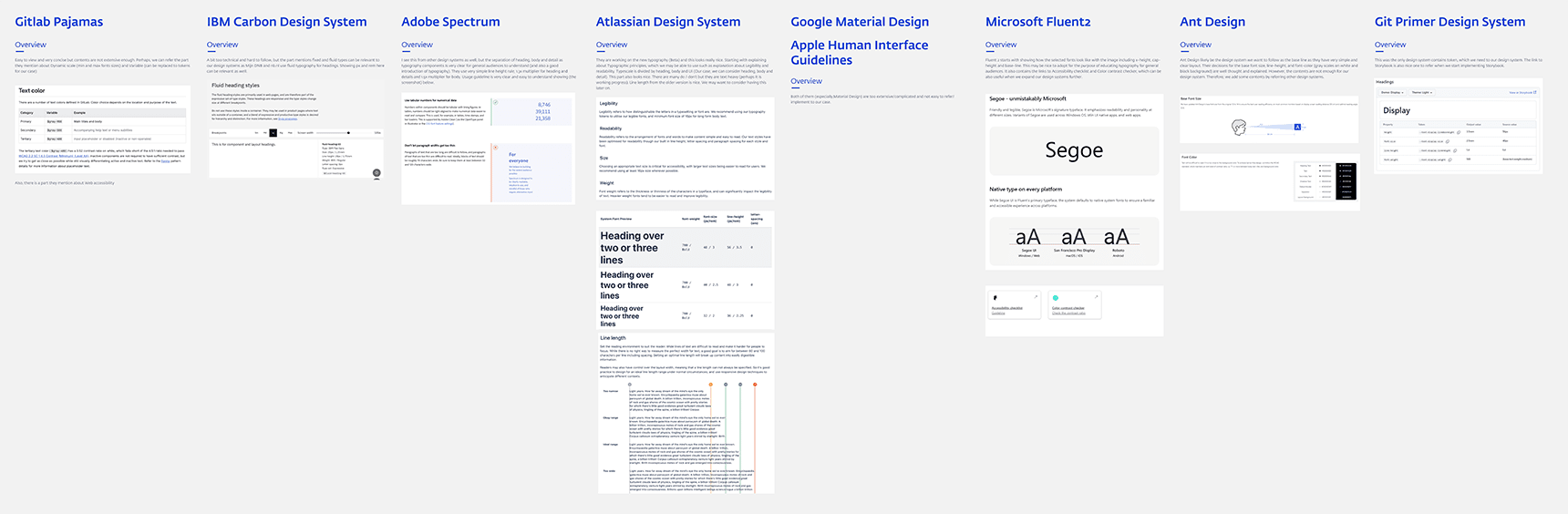Select Overview under Microsoft Fluent2
Screen dimensions: 1568x514
(x=1001, y=45)
